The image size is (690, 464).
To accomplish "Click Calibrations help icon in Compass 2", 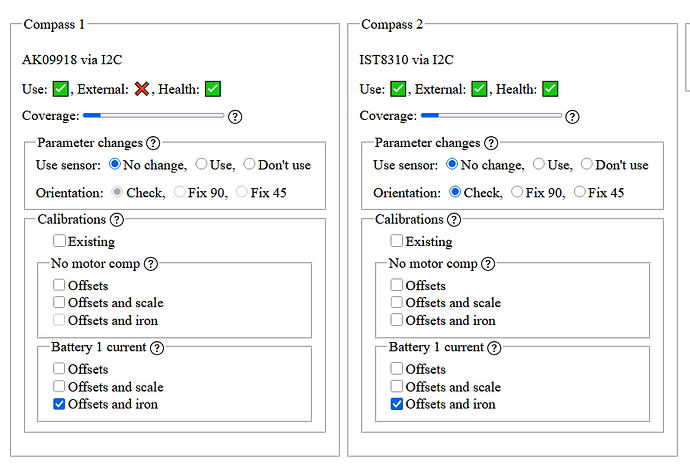I will [454, 220].
